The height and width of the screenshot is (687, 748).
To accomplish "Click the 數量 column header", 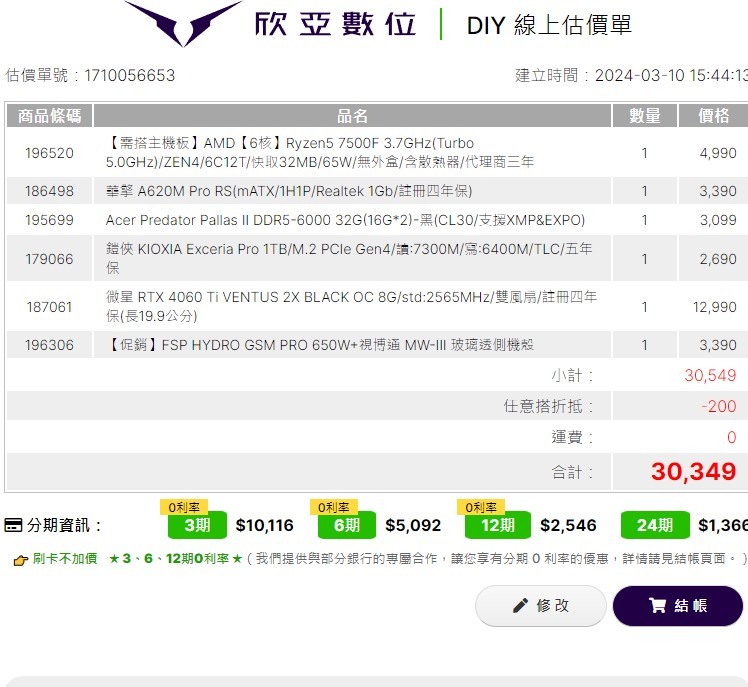I will tap(644, 116).
